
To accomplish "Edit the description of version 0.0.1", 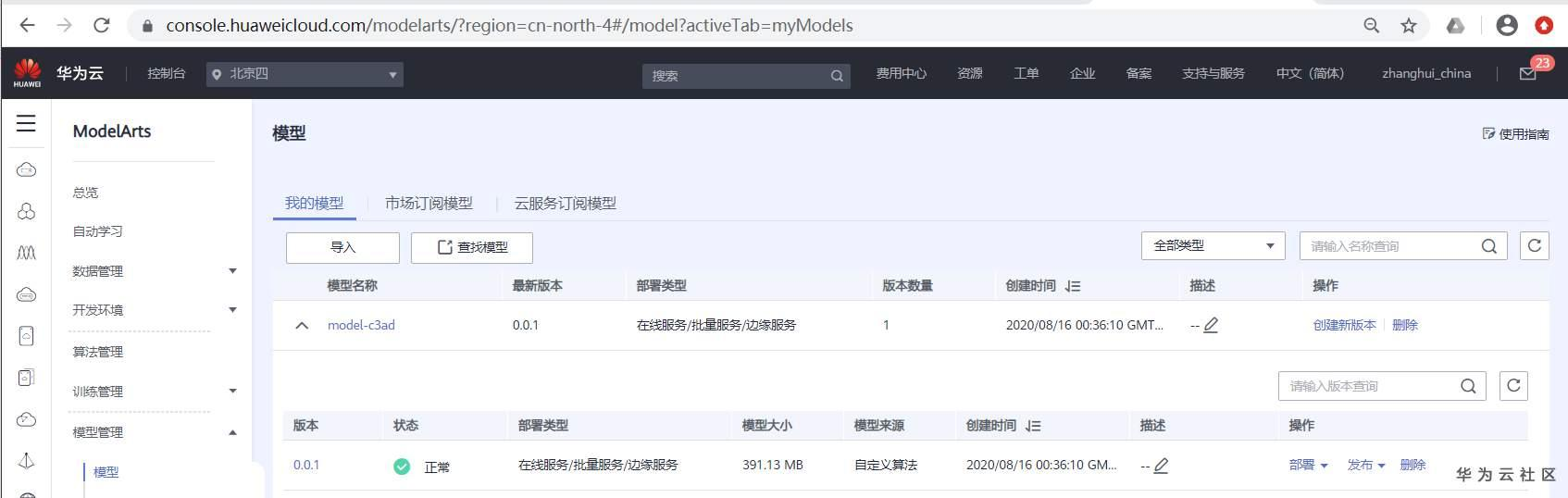I will (1161, 466).
